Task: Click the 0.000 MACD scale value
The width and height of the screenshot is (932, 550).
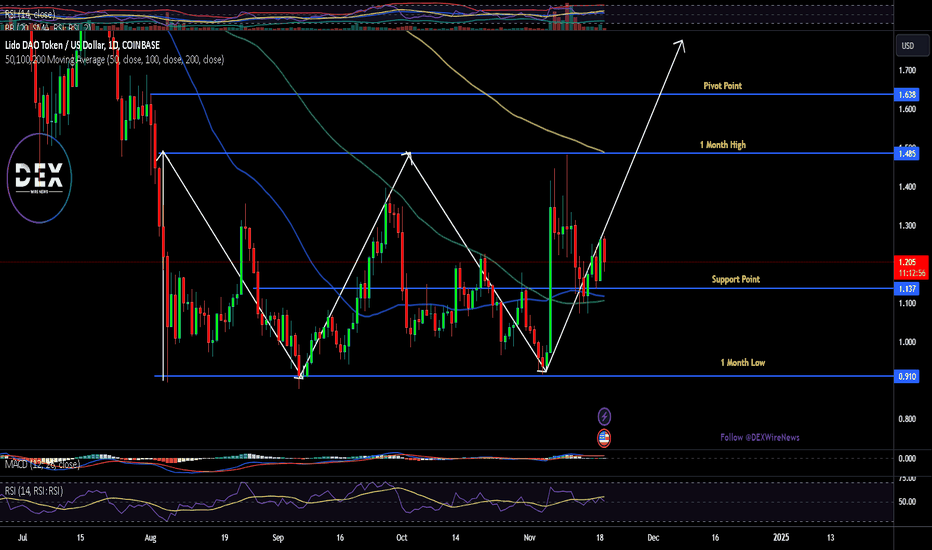Action: coord(907,458)
